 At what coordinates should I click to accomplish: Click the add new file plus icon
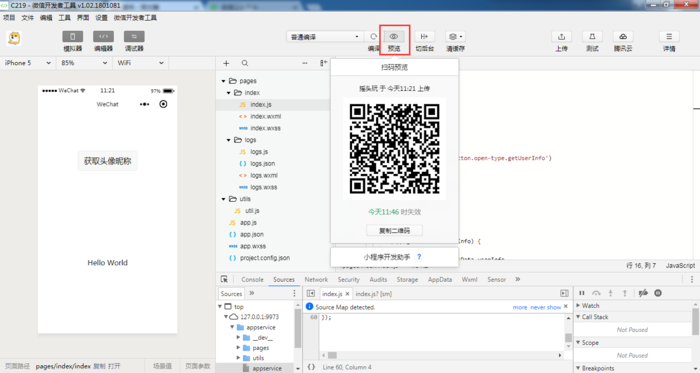[226, 63]
